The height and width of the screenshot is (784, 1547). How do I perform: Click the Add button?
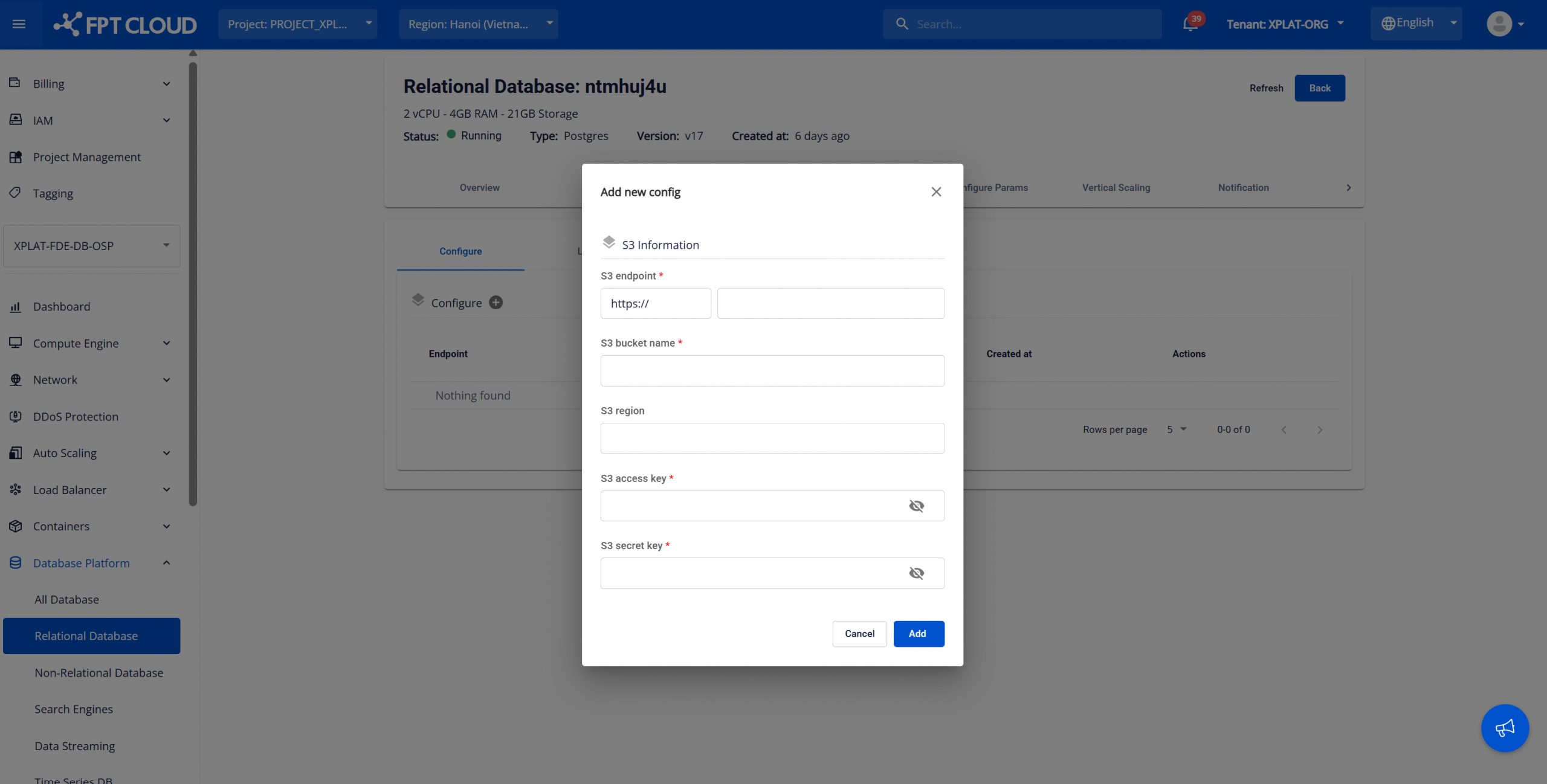point(918,634)
